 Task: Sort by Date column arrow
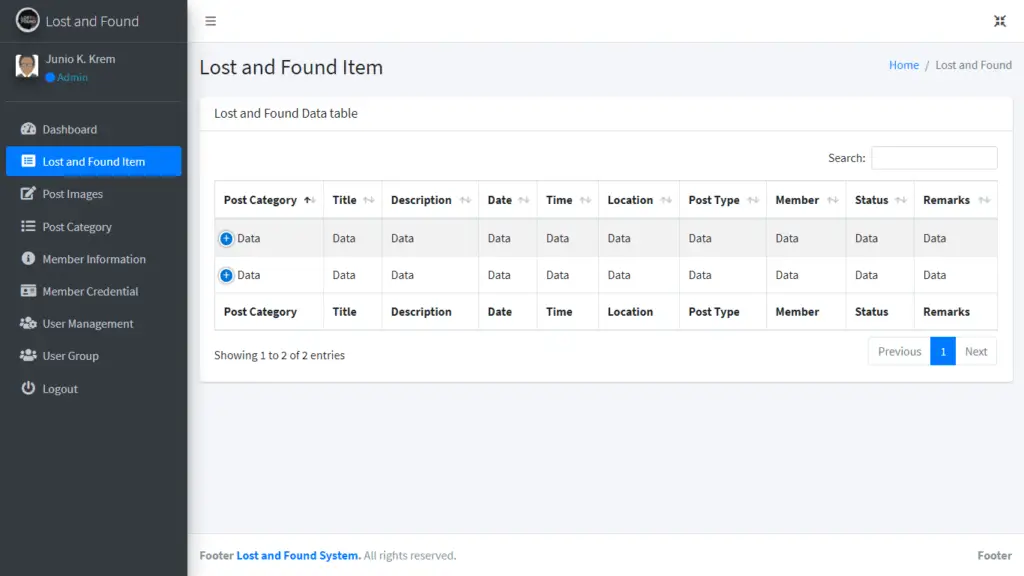click(x=524, y=200)
